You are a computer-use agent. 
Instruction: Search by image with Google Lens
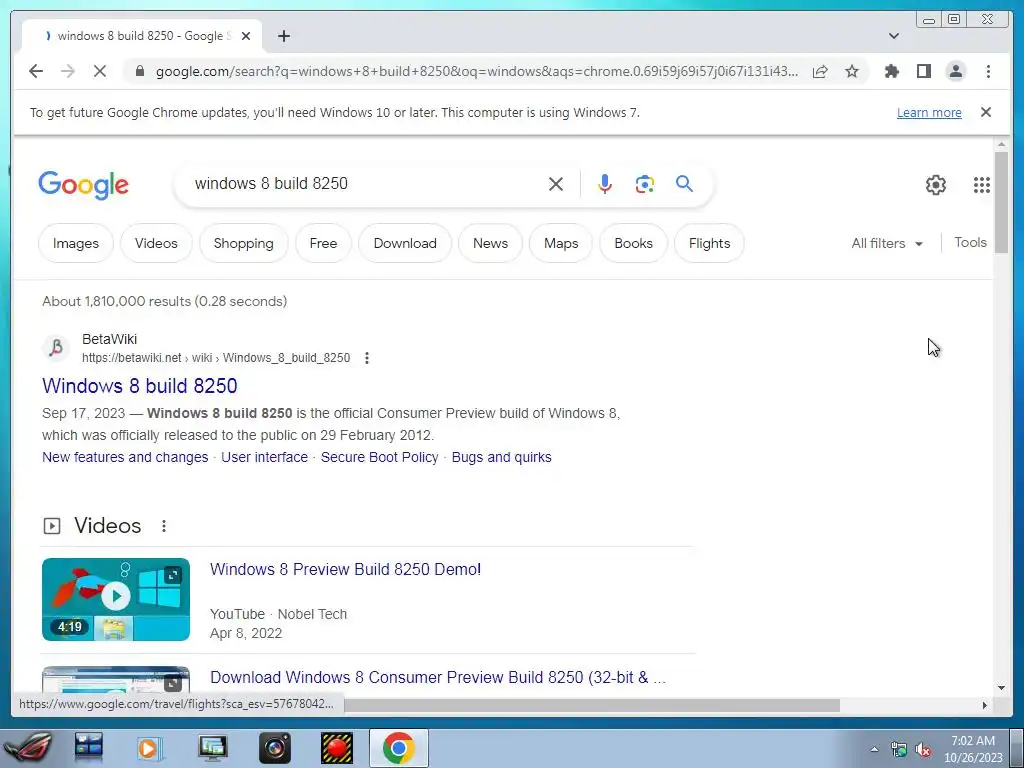pyautogui.click(x=645, y=184)
